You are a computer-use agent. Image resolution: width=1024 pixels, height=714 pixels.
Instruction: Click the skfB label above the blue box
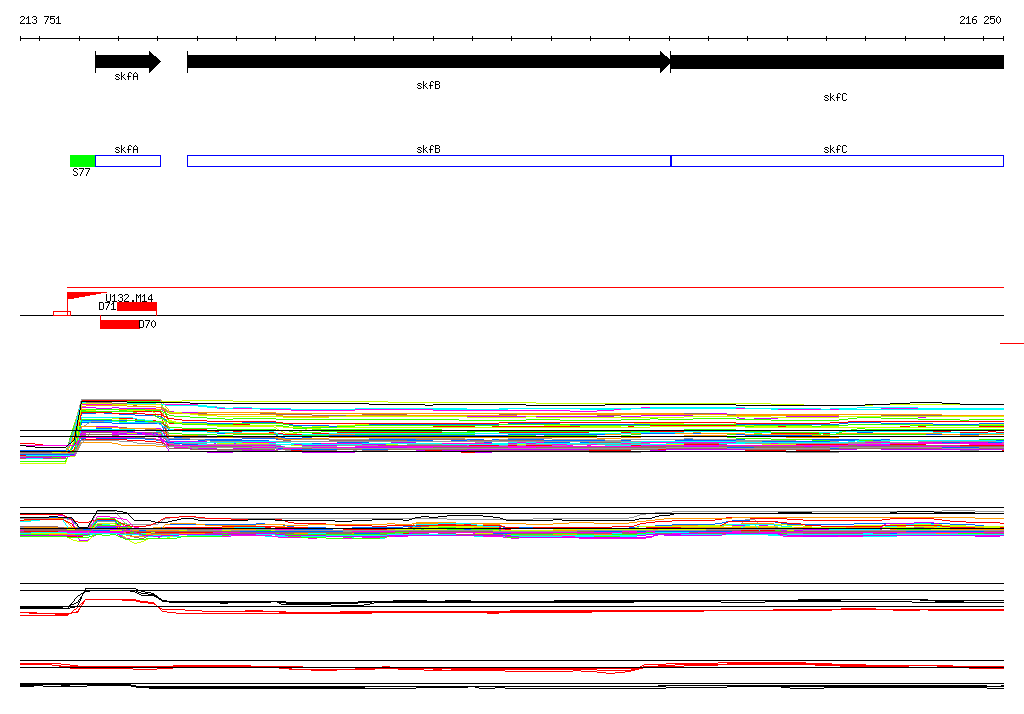point(428,150)
